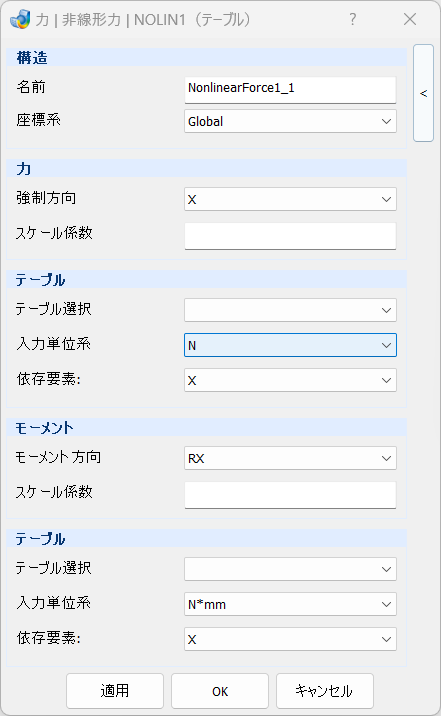Open the 強制方向 dropdown
441x716 pixels.
point(290,200)
